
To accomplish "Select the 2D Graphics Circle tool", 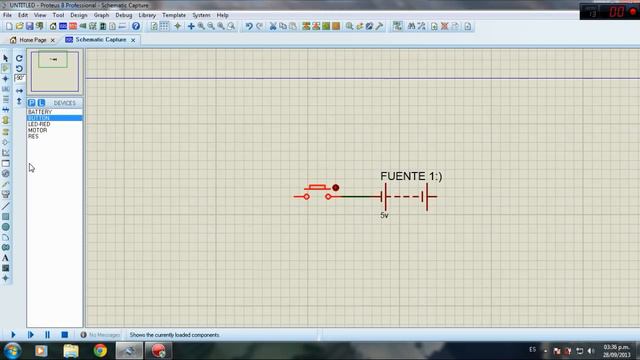I will (x=6, y=227).
